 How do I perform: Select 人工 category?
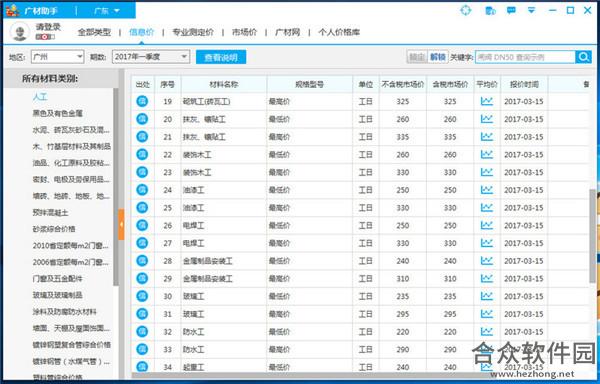pyautogui.click(x=40, y=97)
